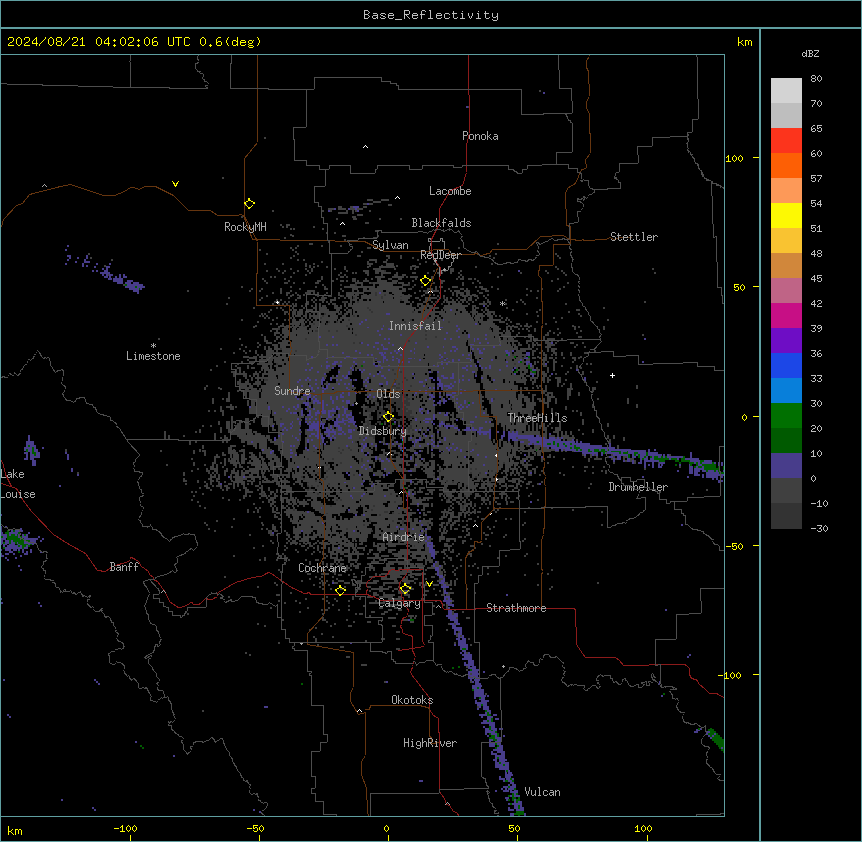The image size is (862, 842).
Task: Click the bright yellow 54-51 dBZ legend swatch
Action: click(786, 215)
